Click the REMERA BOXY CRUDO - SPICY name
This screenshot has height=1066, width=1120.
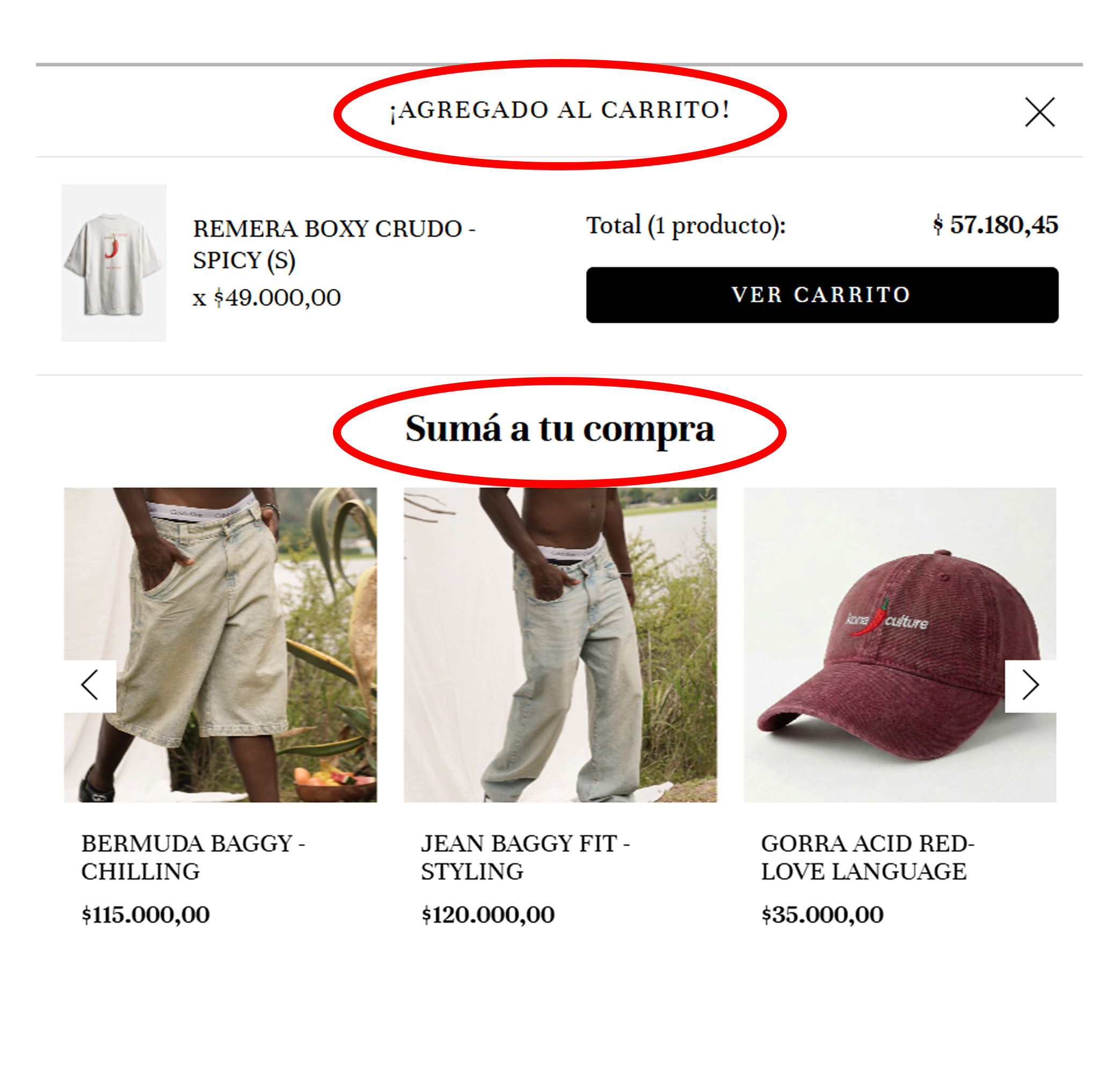334,244
